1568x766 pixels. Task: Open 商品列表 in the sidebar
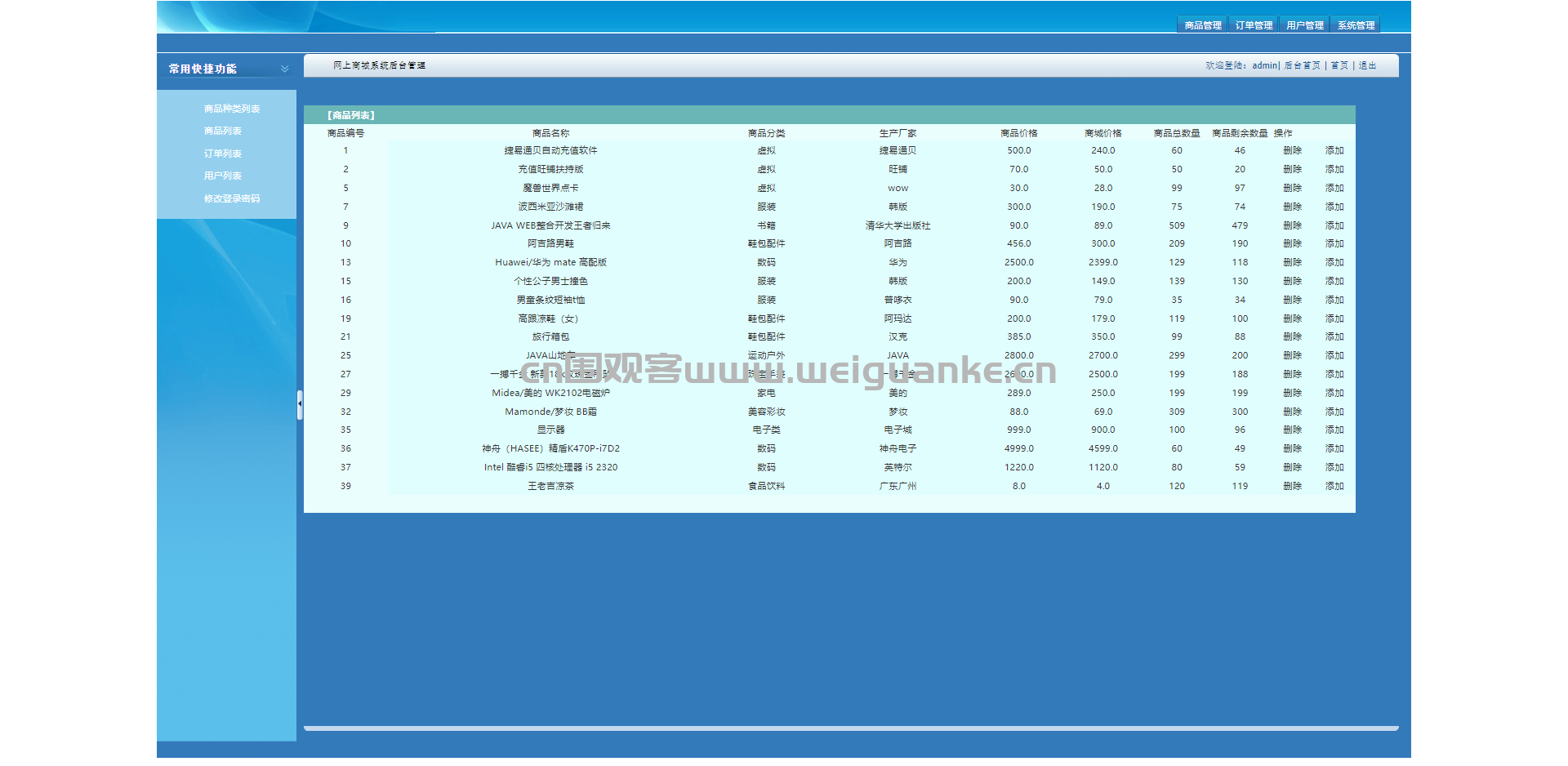point(223,131)
